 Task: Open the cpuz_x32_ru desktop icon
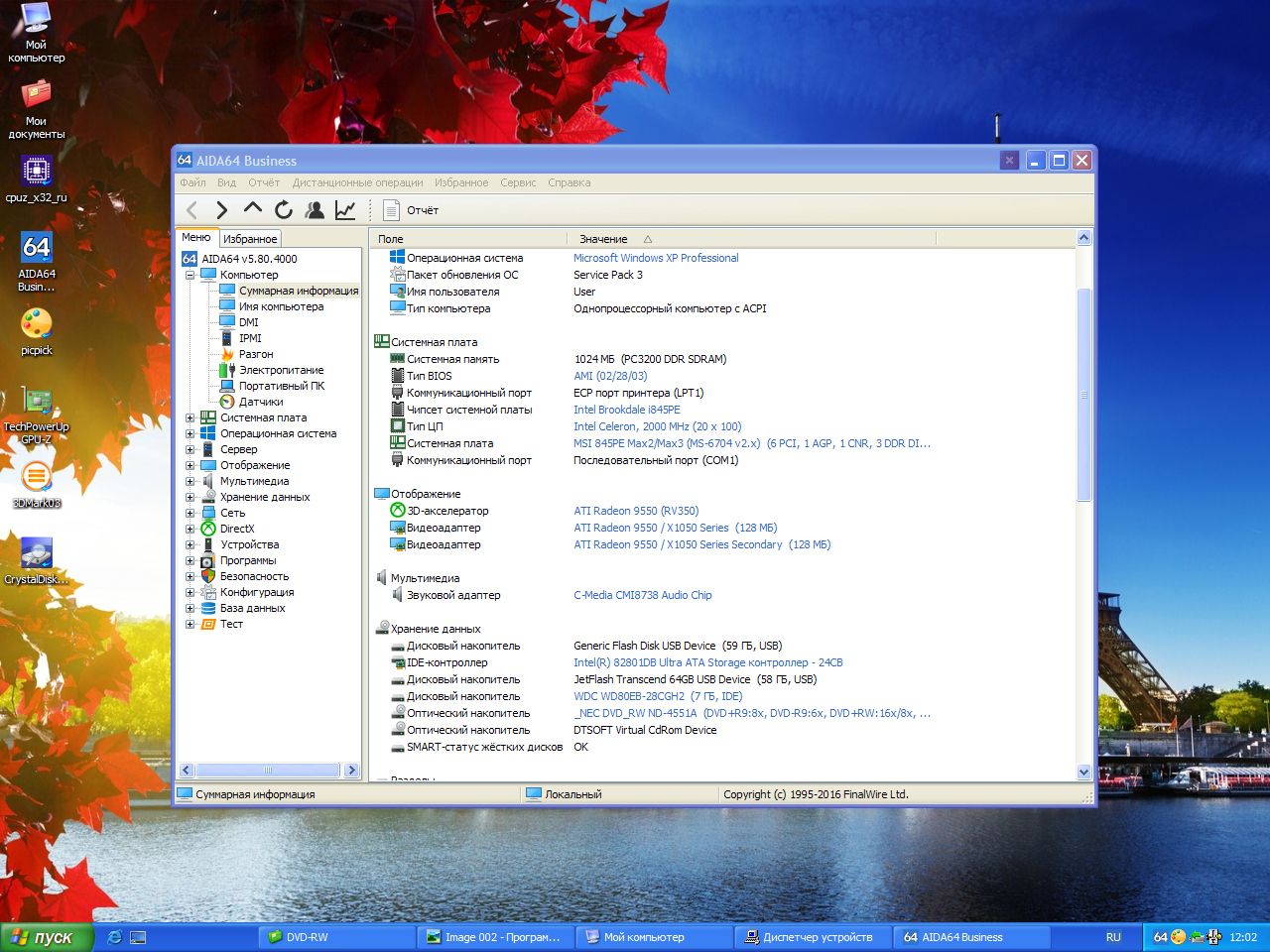pyautogui.click(x=37, y=178)
